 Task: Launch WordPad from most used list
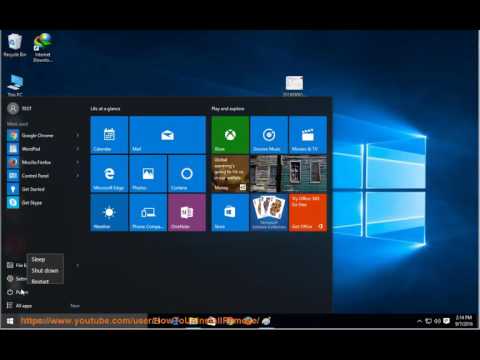(31, 149)
